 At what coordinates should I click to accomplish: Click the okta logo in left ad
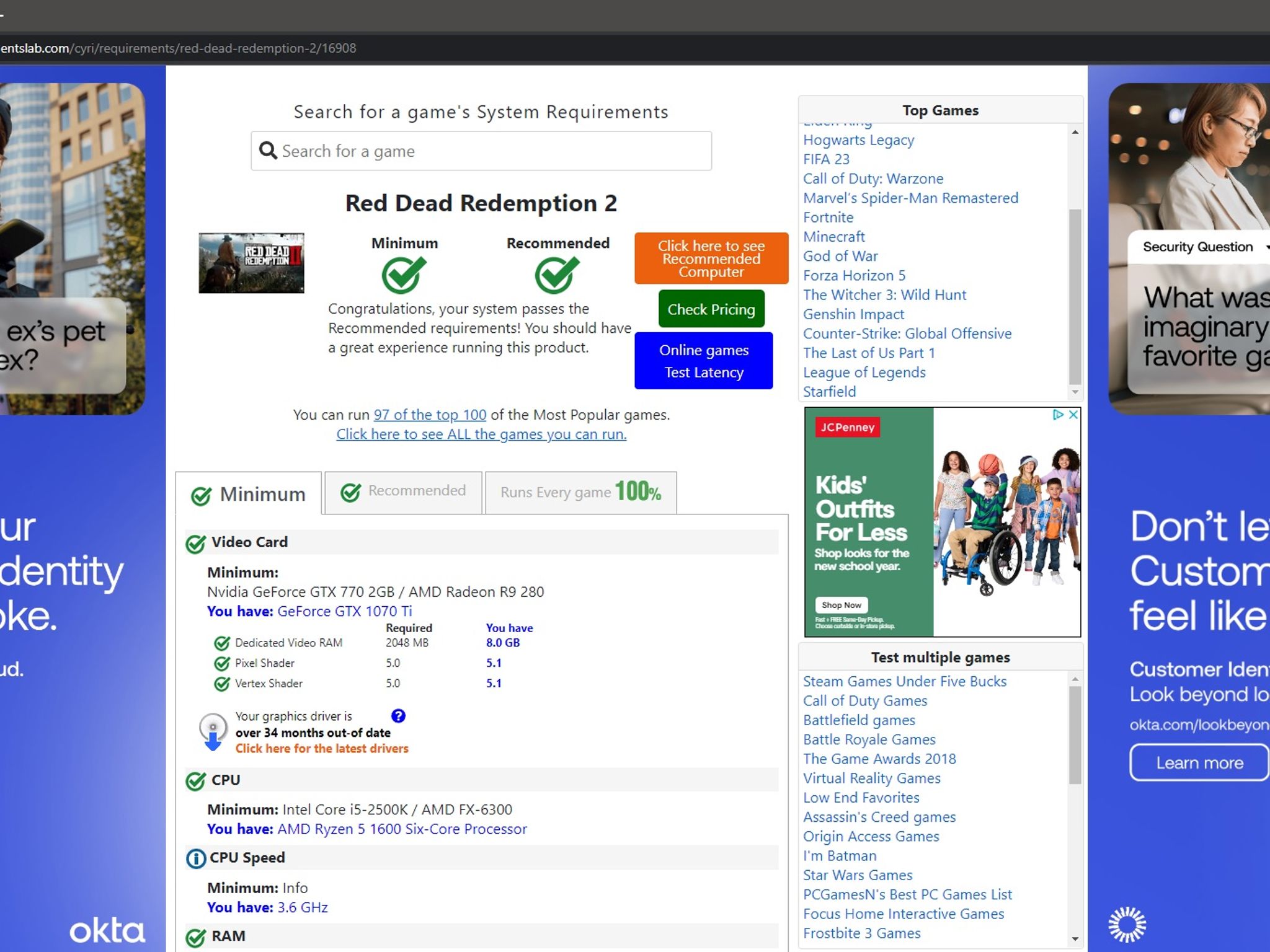(107, 931)
